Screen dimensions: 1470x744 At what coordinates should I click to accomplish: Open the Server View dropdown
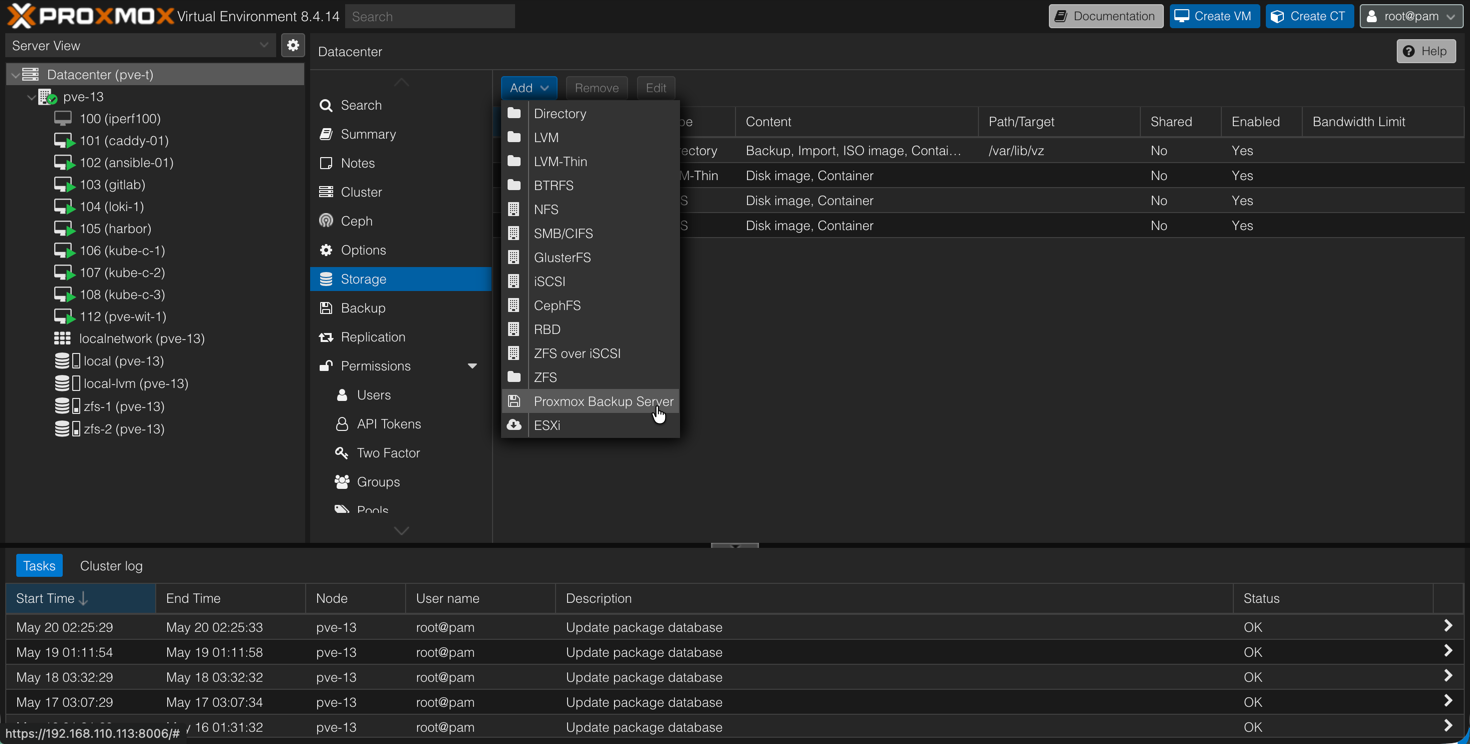click(x=141, y=45)
